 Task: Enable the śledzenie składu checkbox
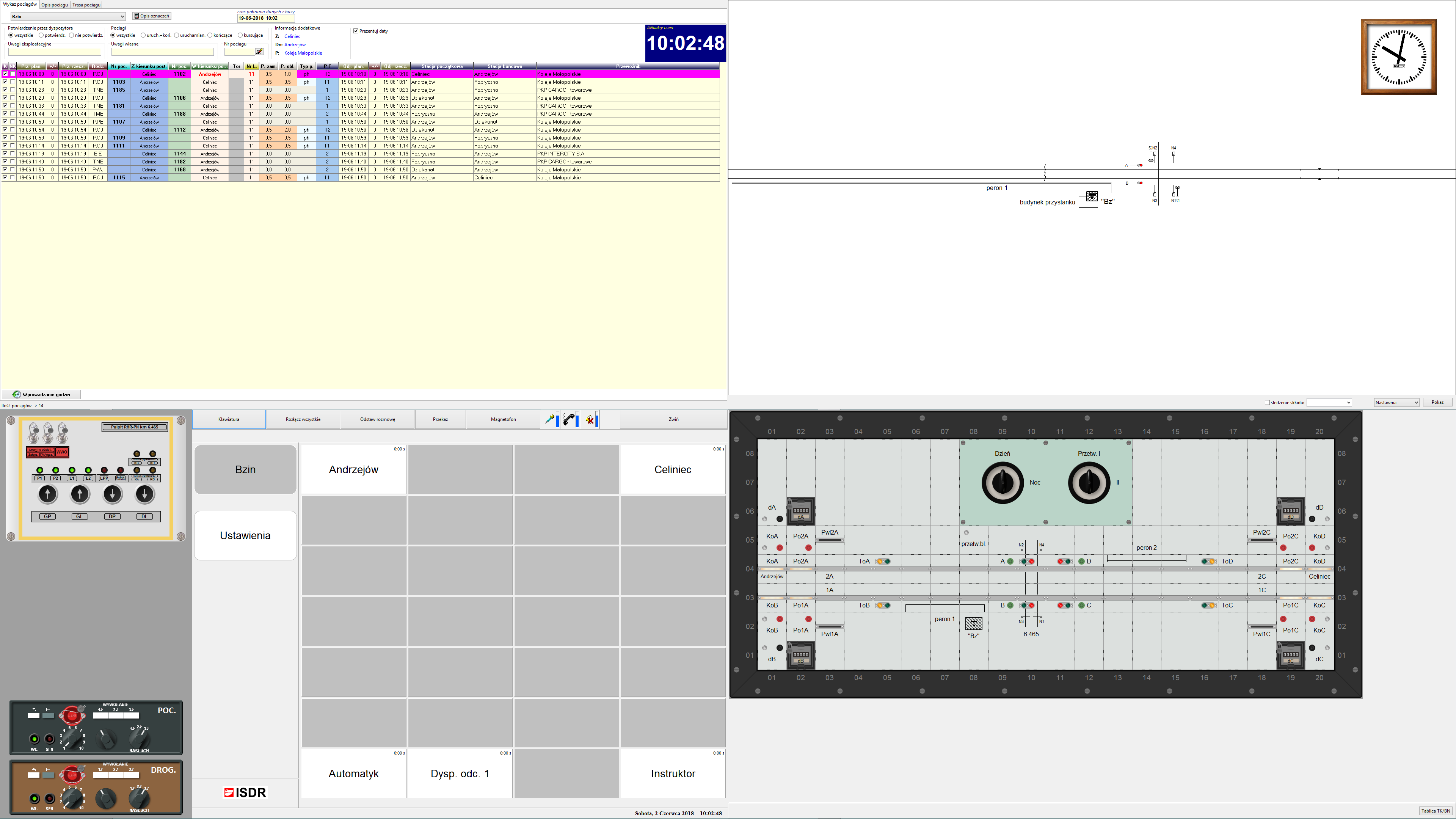tap(1267, 402)
